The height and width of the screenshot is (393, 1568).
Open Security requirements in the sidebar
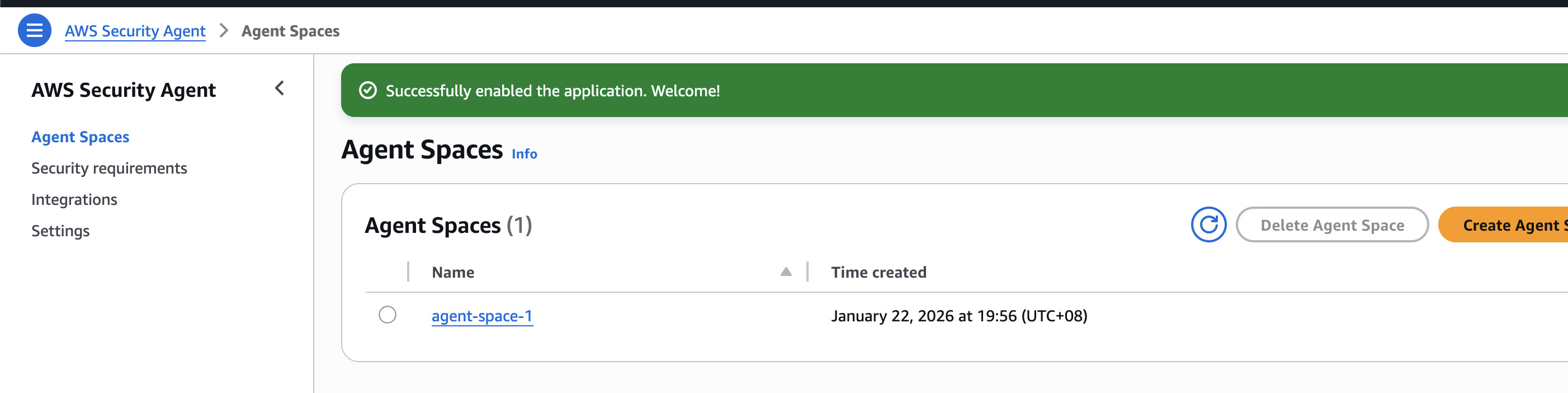coord(109,168)
